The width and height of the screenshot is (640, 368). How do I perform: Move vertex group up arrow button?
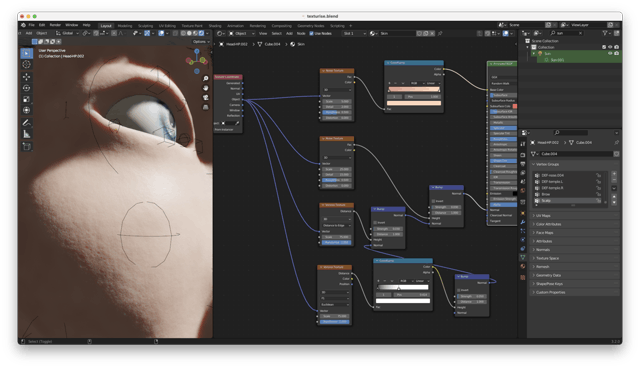coord(614,197)
